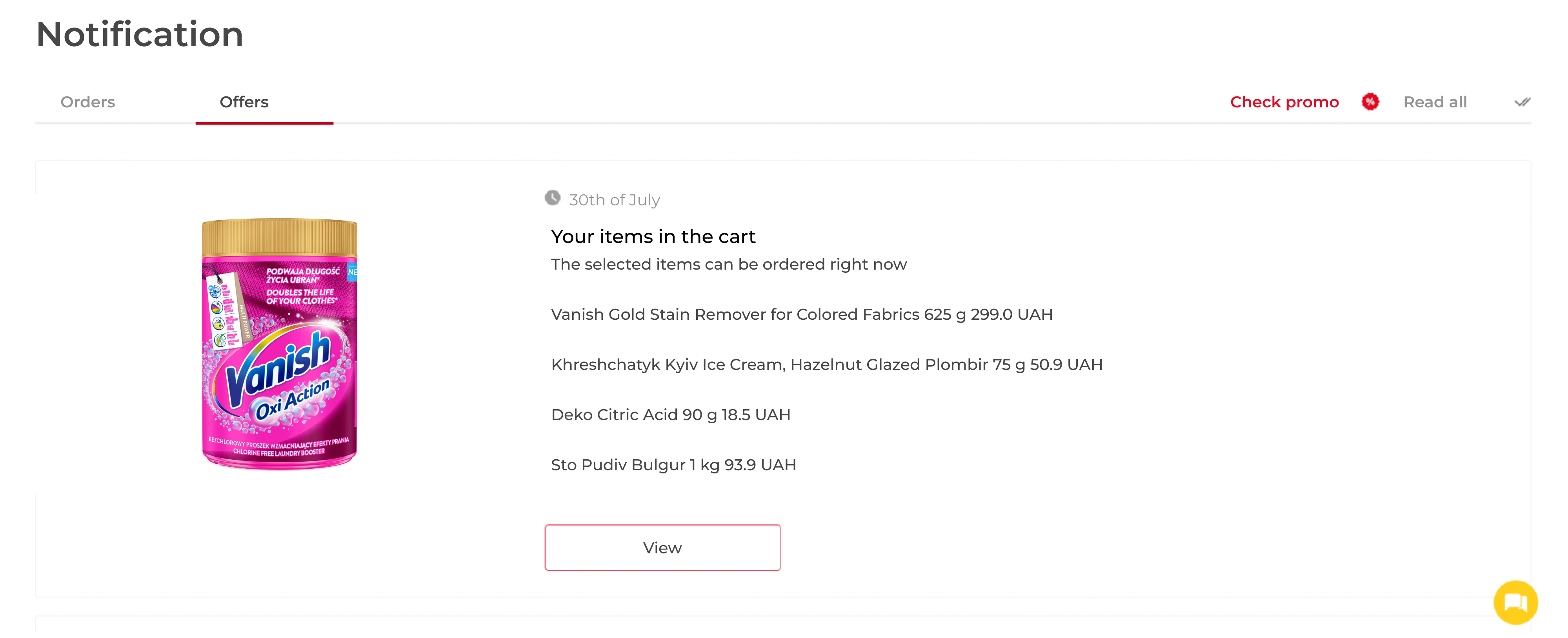The image size is (1568, 638).
Task: Click the Sto Pudiv Bulgur item
Action: coord(673,464)
